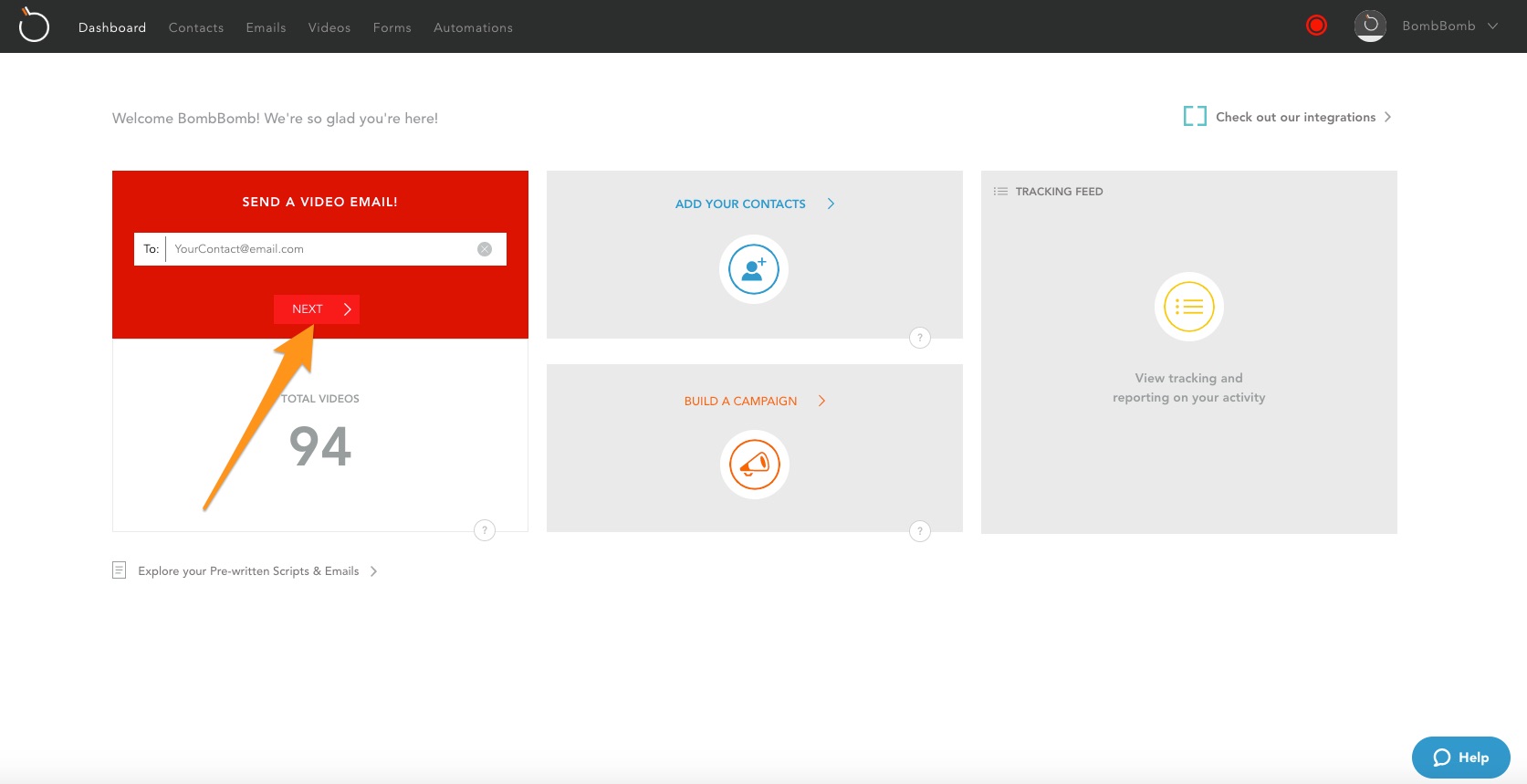The width and height of the screenshot is (1527, 784).
Task: Expand the BombBomb account dropdown arrow
Action: (1493, 26)
